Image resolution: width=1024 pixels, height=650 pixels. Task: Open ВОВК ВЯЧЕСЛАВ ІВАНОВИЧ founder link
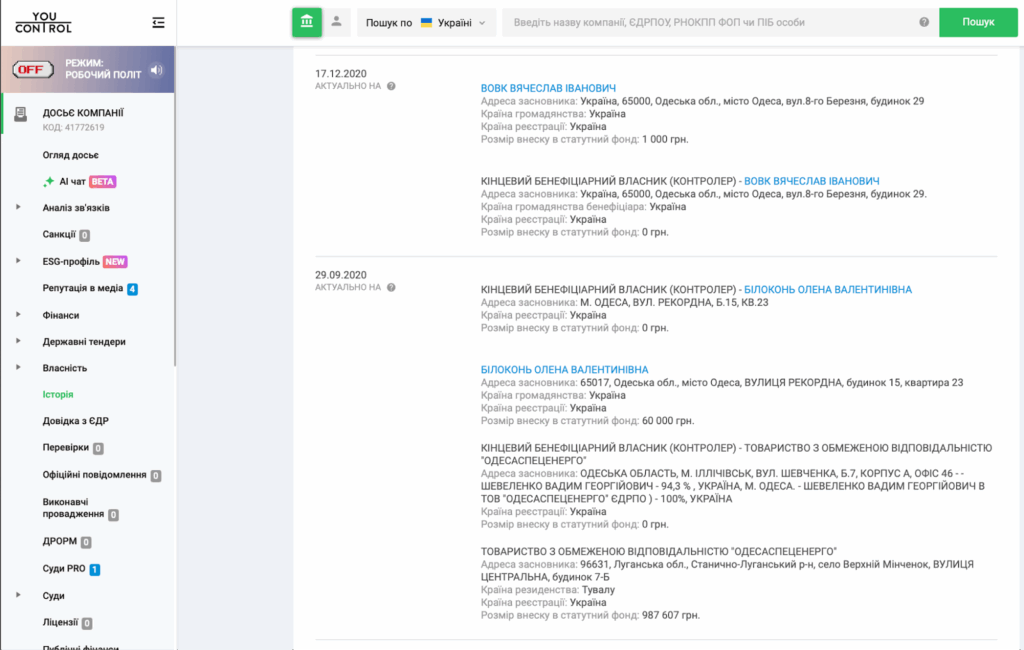click(x=548, y=88)
